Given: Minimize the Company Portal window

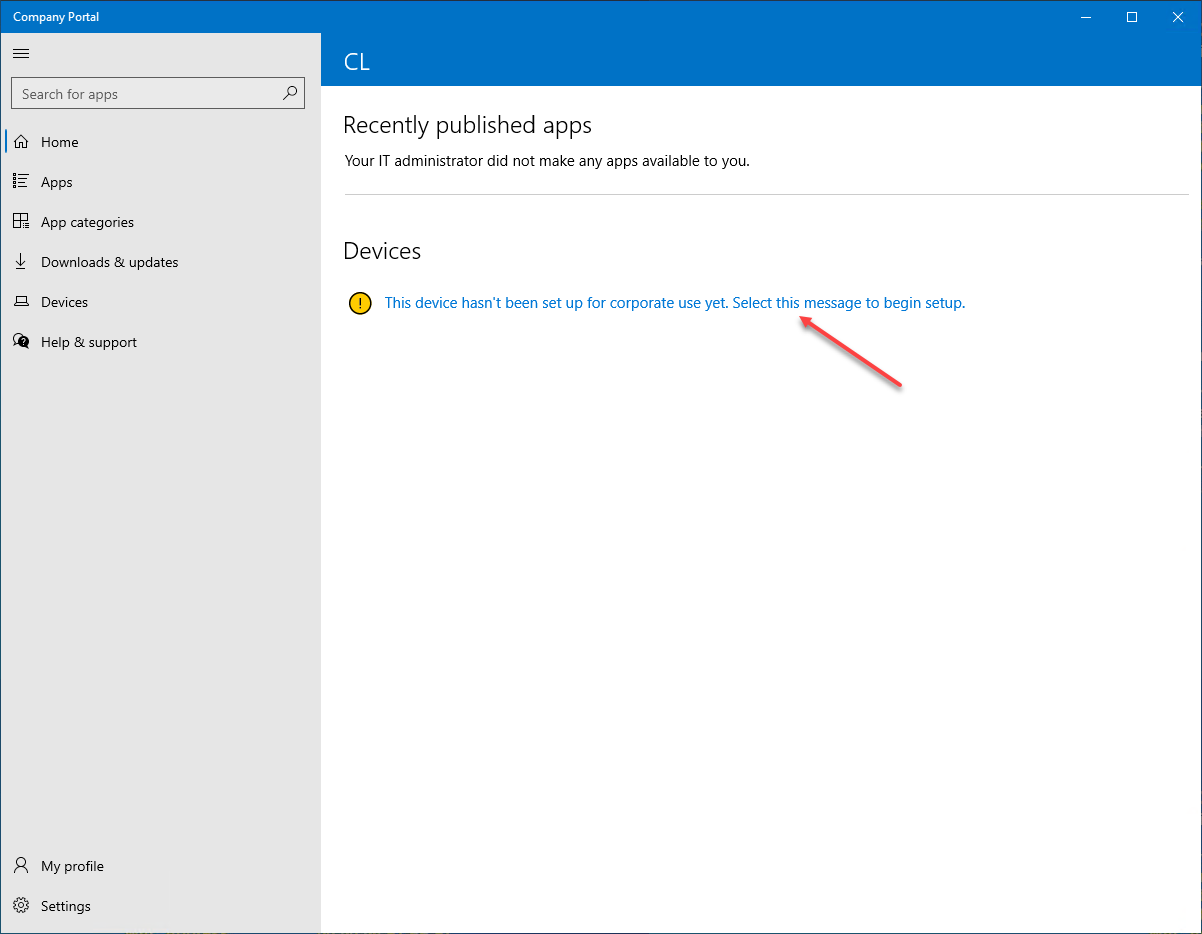Looking at the screenshot, I should [1086, 17].
